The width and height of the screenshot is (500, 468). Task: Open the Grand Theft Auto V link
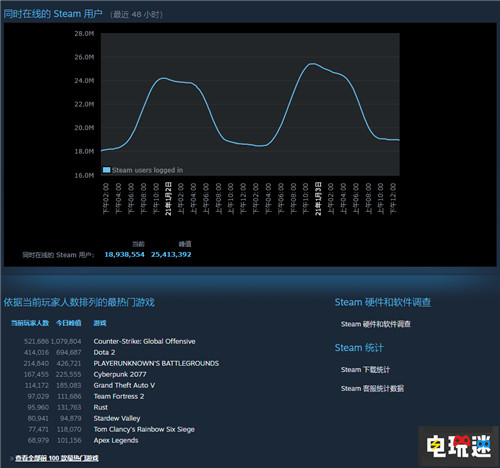point(124,385)
